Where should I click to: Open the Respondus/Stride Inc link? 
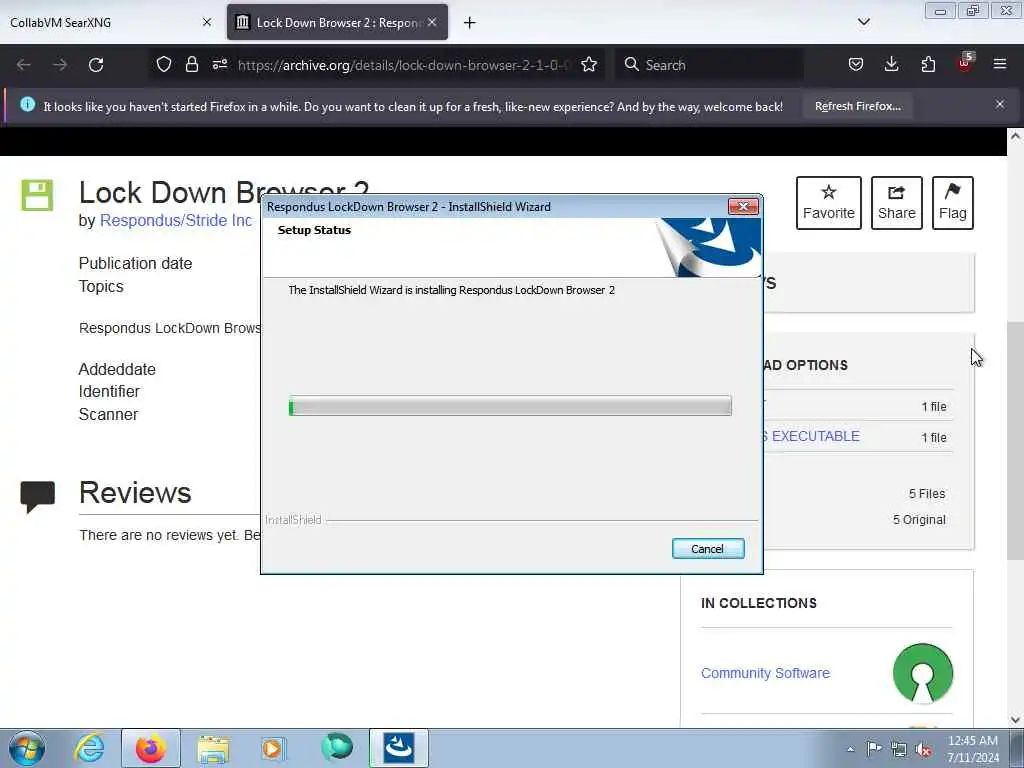coord(176,221)
